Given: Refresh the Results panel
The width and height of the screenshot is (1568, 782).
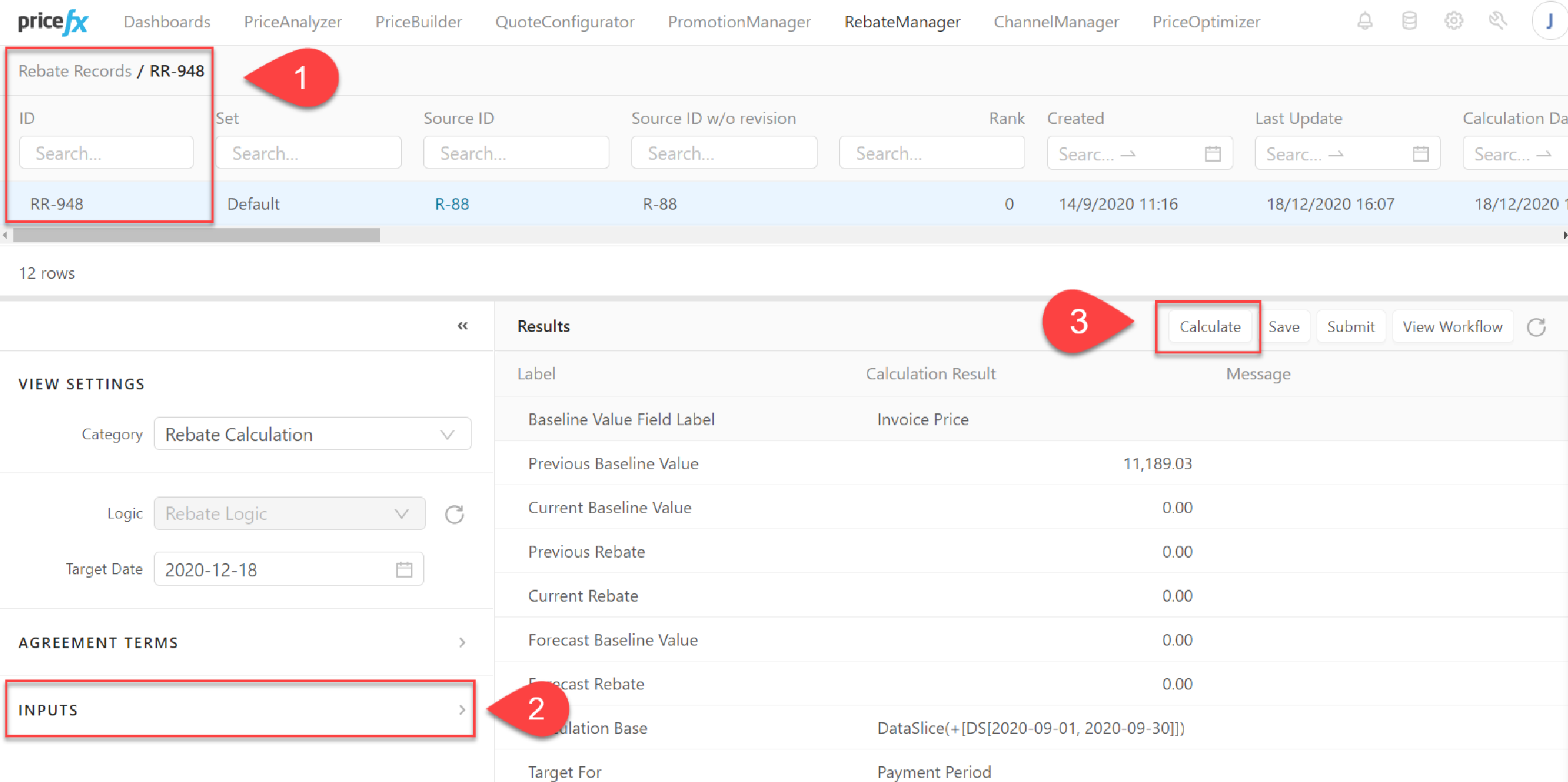Looking at the screenshot, I should [1537, 327].
